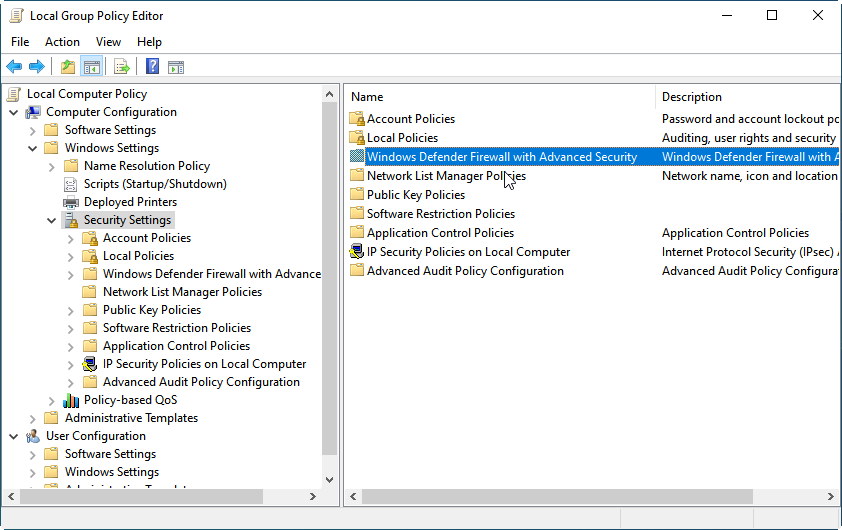Toggle Show/Hide Console Tree toolbar button
Screen dimensions: 842x530
(91, 67)
